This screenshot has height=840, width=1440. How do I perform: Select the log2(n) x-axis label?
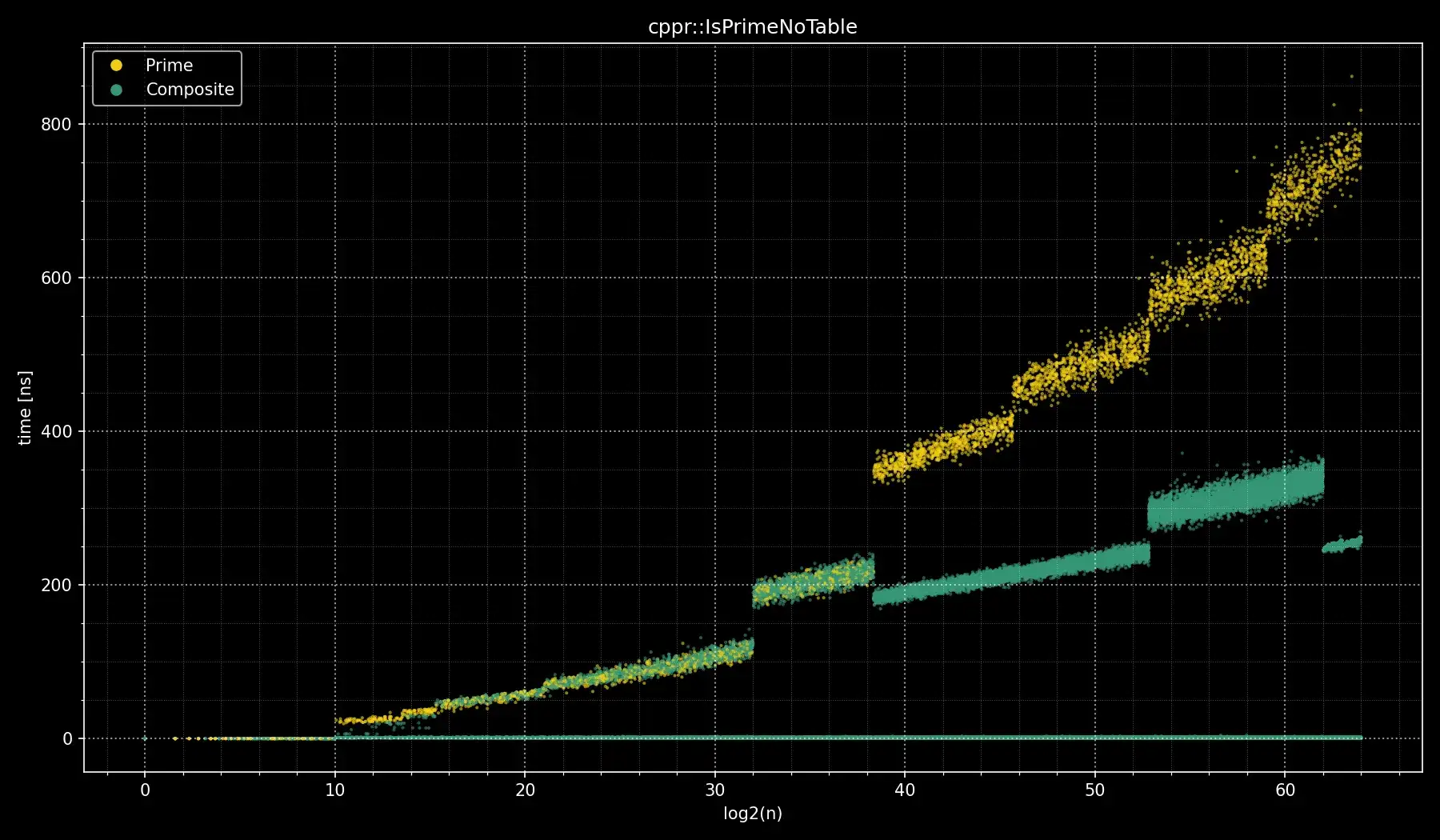[752, 814]
